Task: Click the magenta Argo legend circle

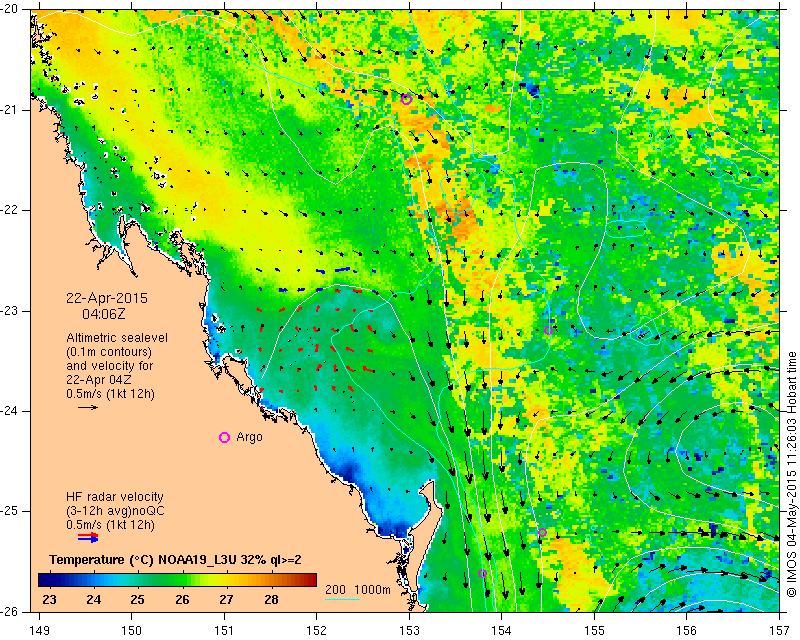Action: coord(224,437)
